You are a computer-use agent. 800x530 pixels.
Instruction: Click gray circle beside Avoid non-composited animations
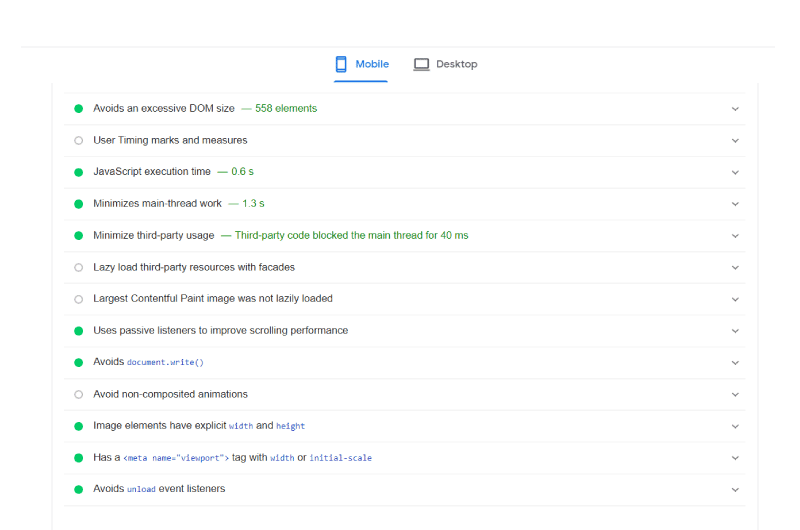click(x=79, y=394)
